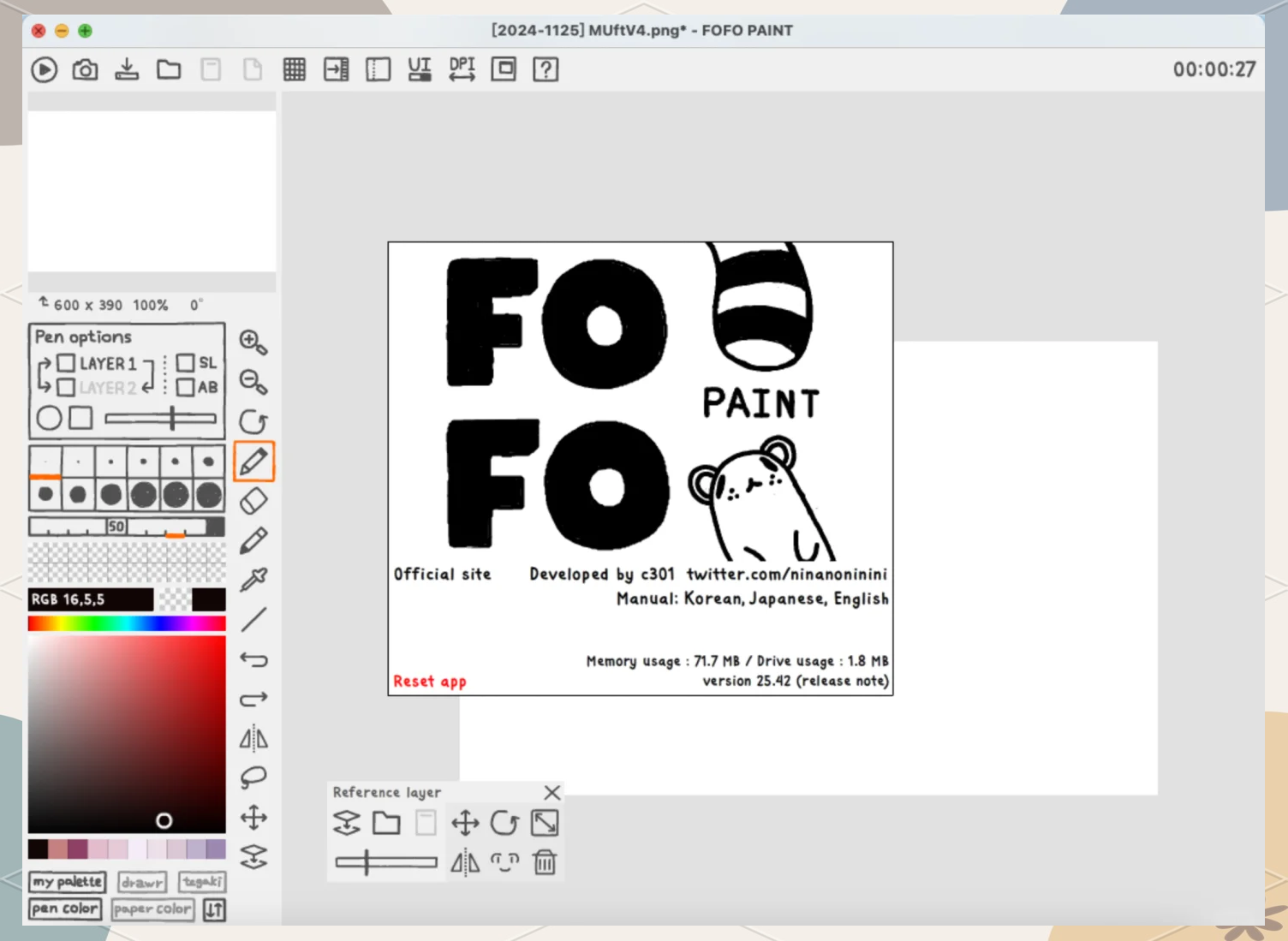Click the undo arrow
The width and height of the screenshot is (1288, 941).
[253, 659]
